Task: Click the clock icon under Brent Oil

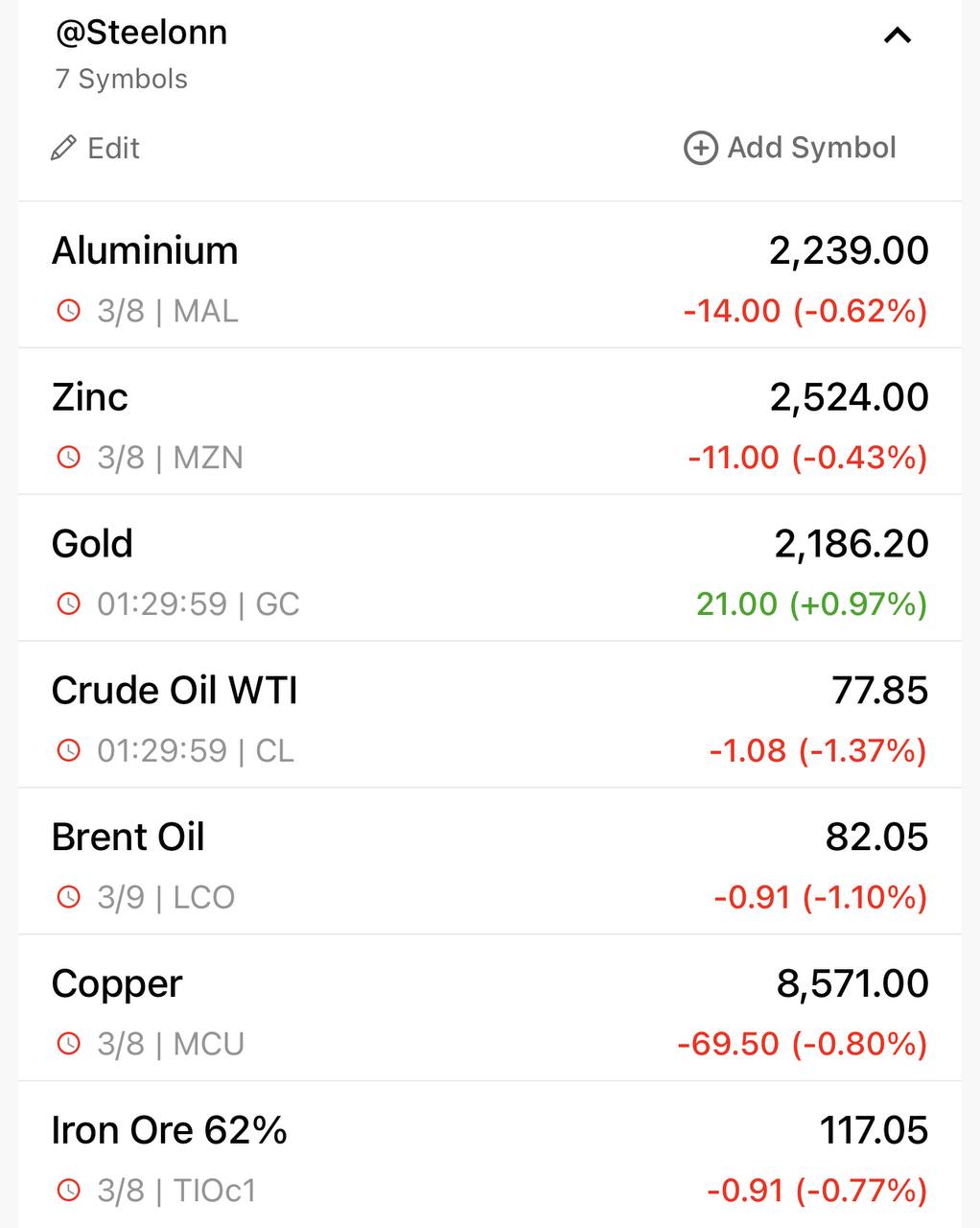Action: (69, 897)
